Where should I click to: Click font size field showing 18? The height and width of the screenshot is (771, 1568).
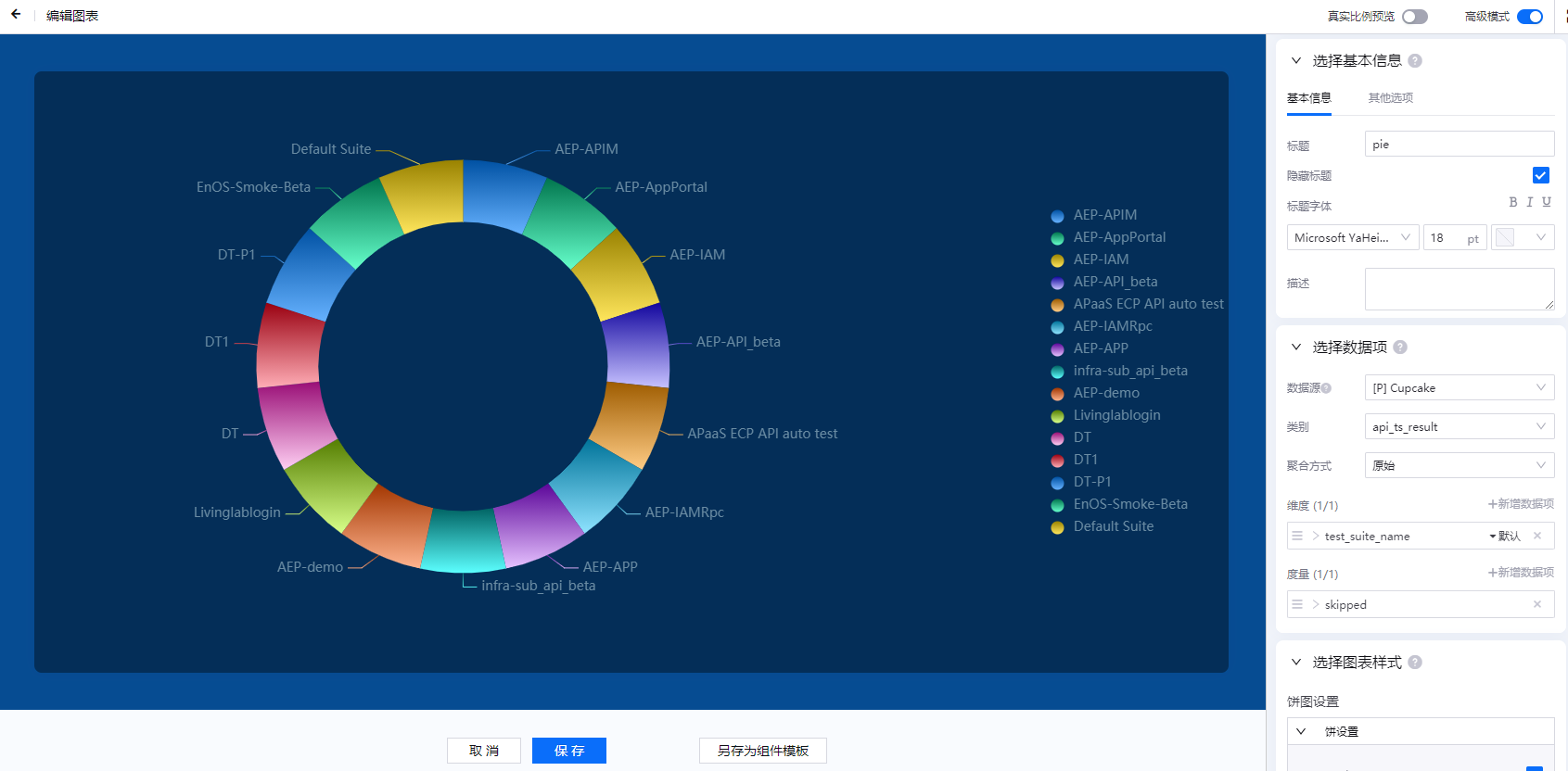(x=1455, y=237)
